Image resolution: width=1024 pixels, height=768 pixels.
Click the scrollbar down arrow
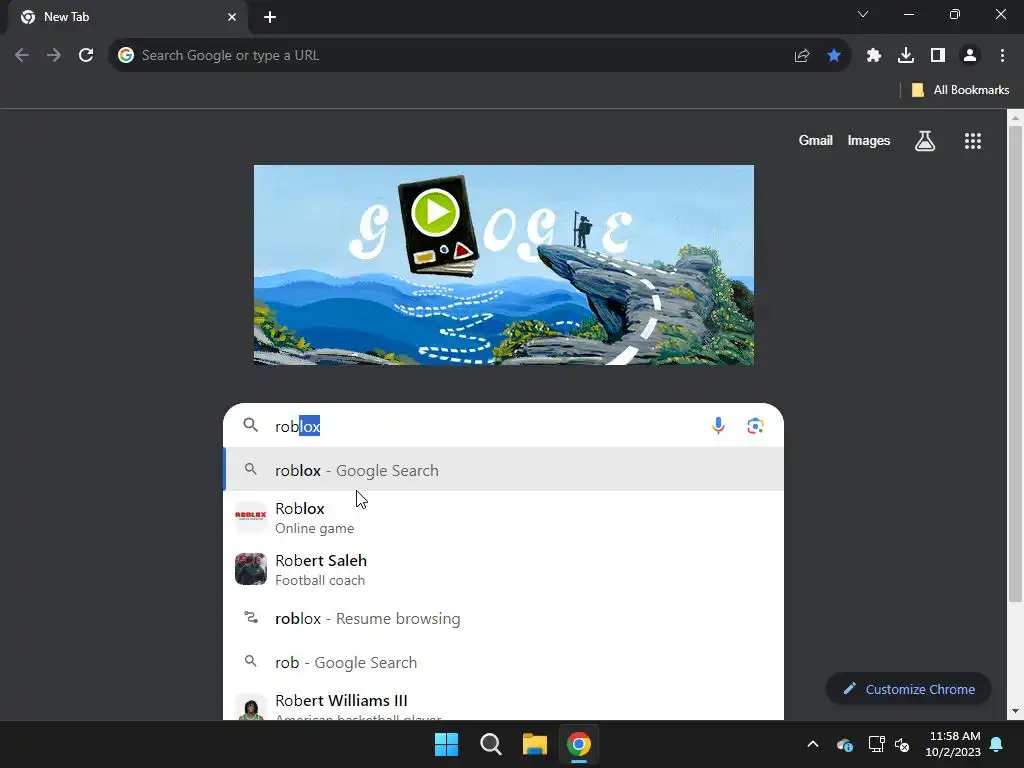tap(1016, 711)
